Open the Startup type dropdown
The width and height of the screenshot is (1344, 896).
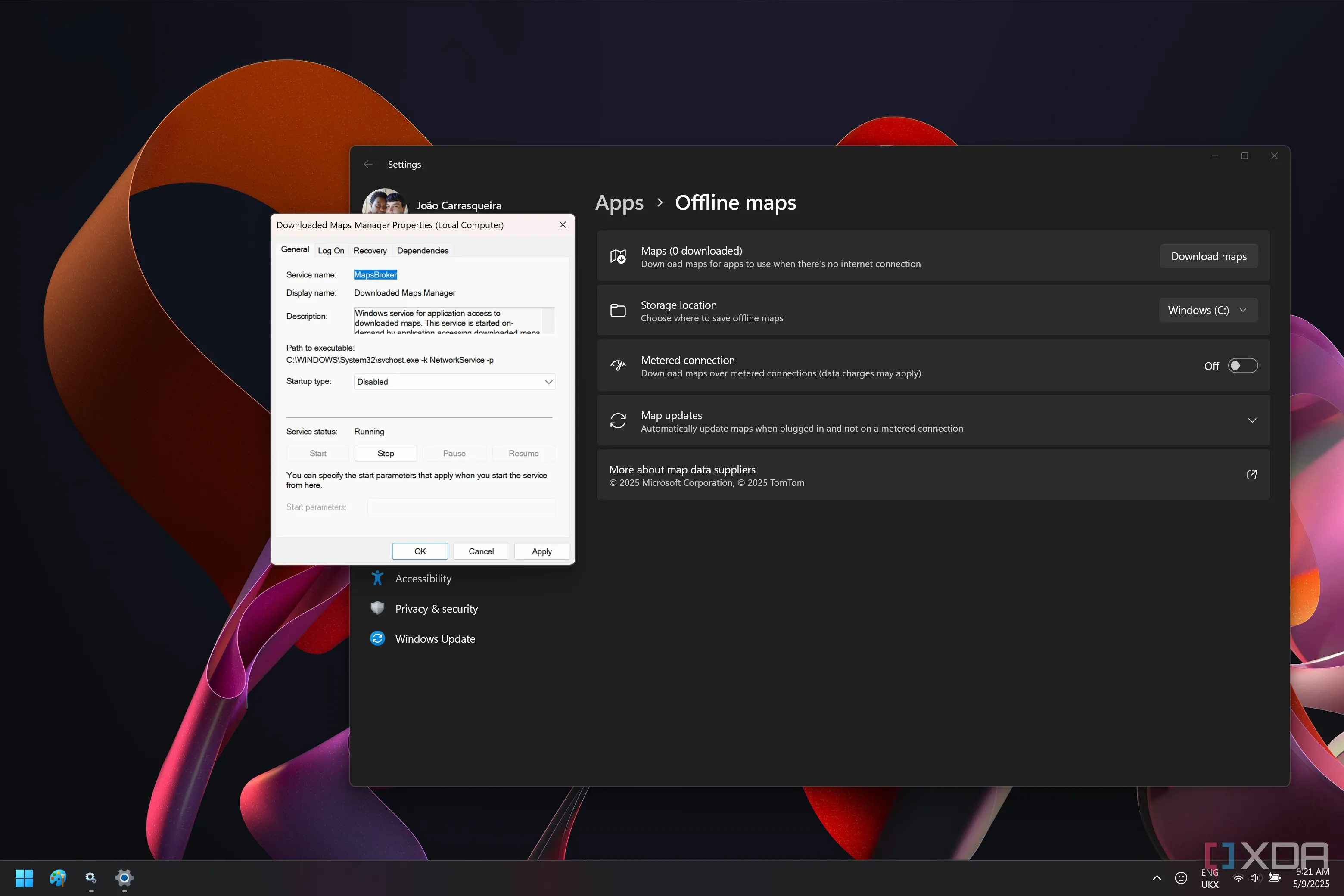coord(454,382)
